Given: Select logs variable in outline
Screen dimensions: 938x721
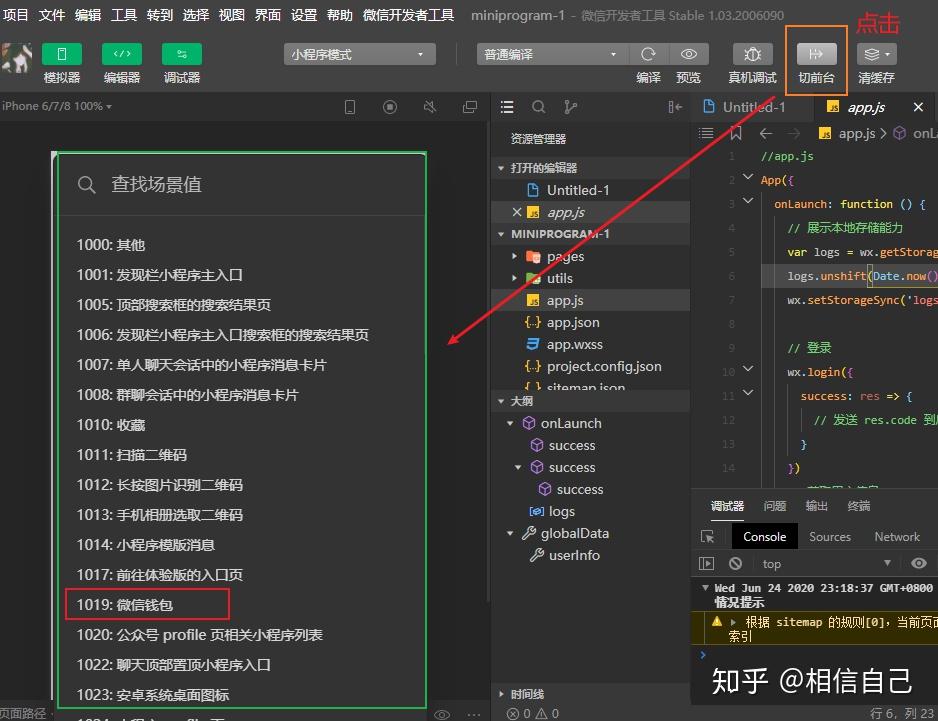Looking at the screenshot, I should 562,512.
